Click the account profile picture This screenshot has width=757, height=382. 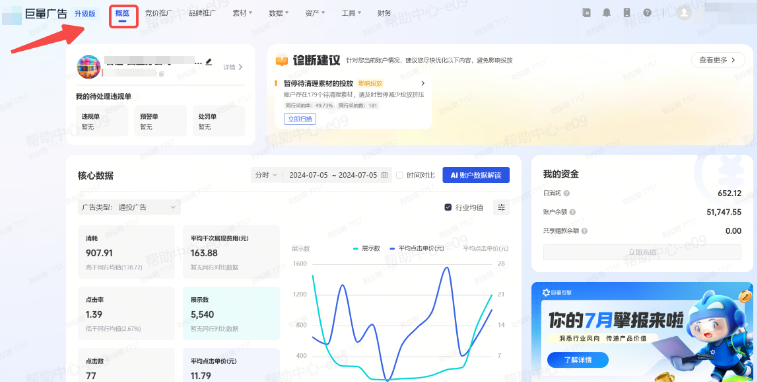pyautogui.click(x=89, y=67)
